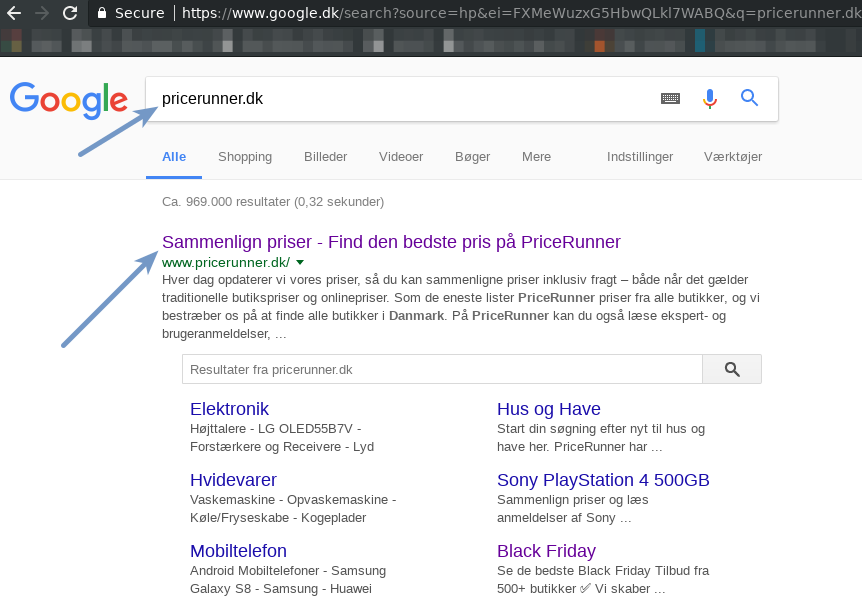Click the browser address bar URL

(521, 13)
